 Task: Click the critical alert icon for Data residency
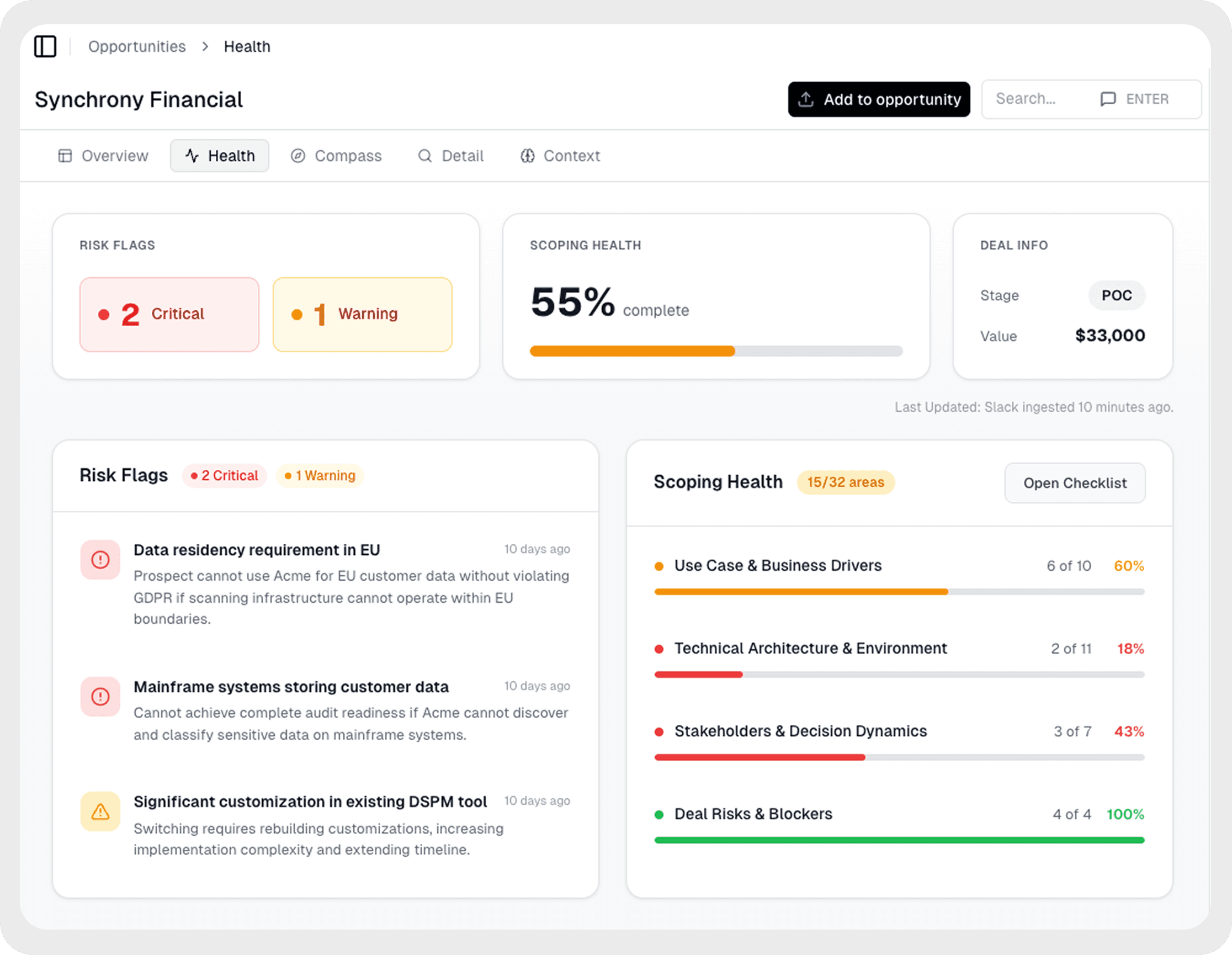(x=100, y=560)
